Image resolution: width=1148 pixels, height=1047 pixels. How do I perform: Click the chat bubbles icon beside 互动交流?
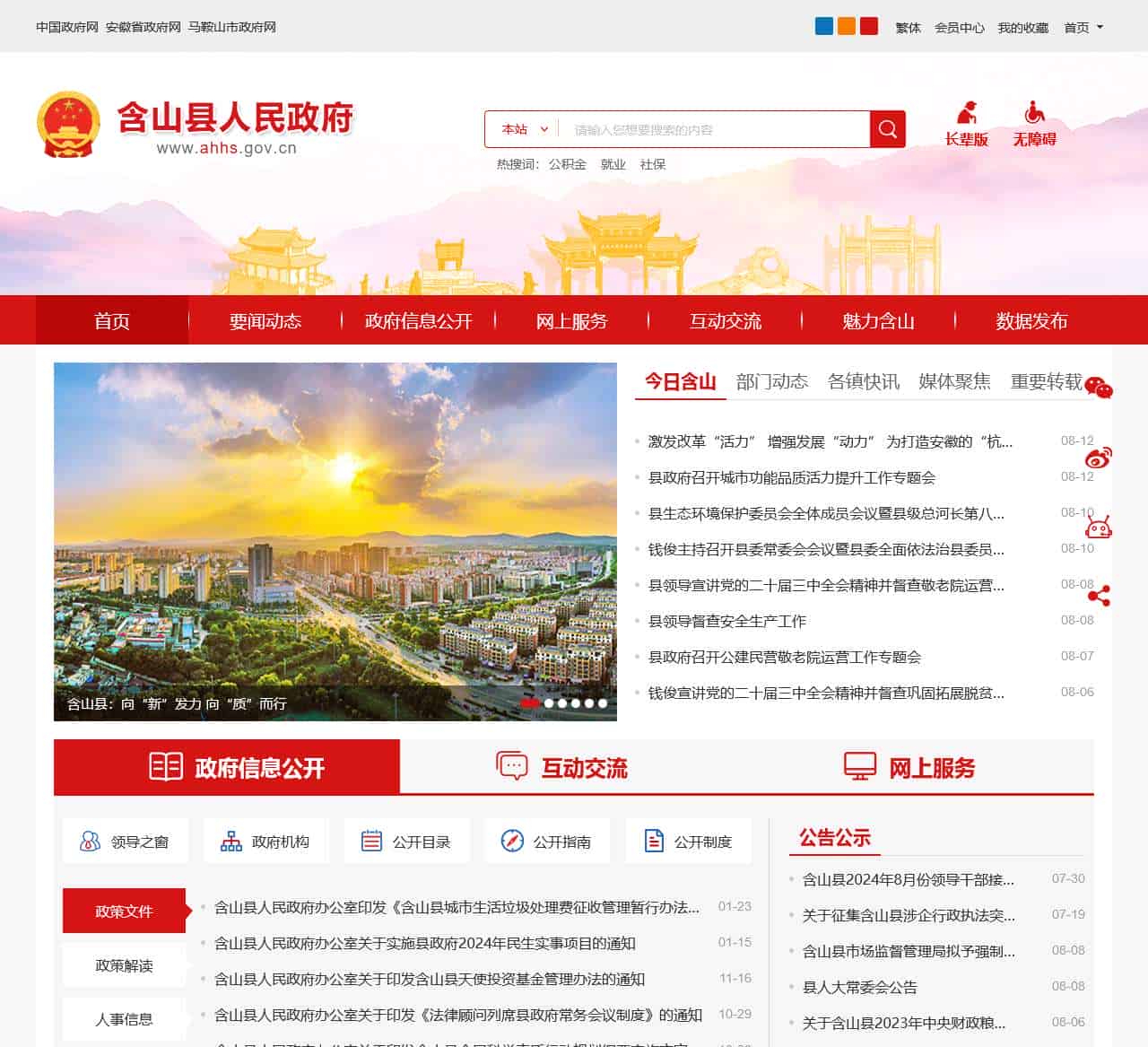tap(512, 767)
